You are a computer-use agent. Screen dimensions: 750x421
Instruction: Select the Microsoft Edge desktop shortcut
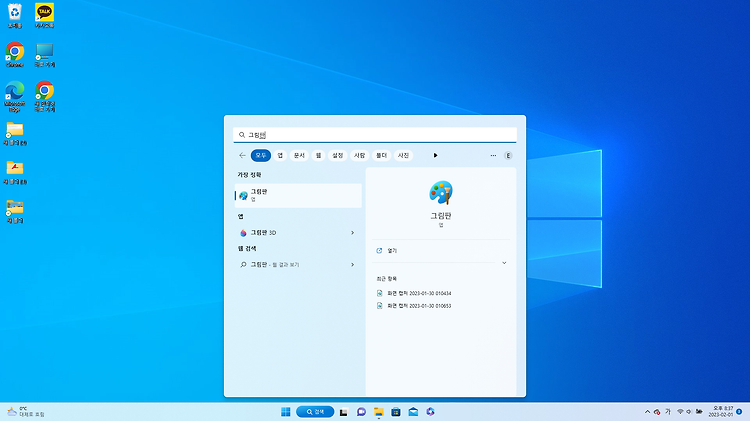[x=15, y=96]
